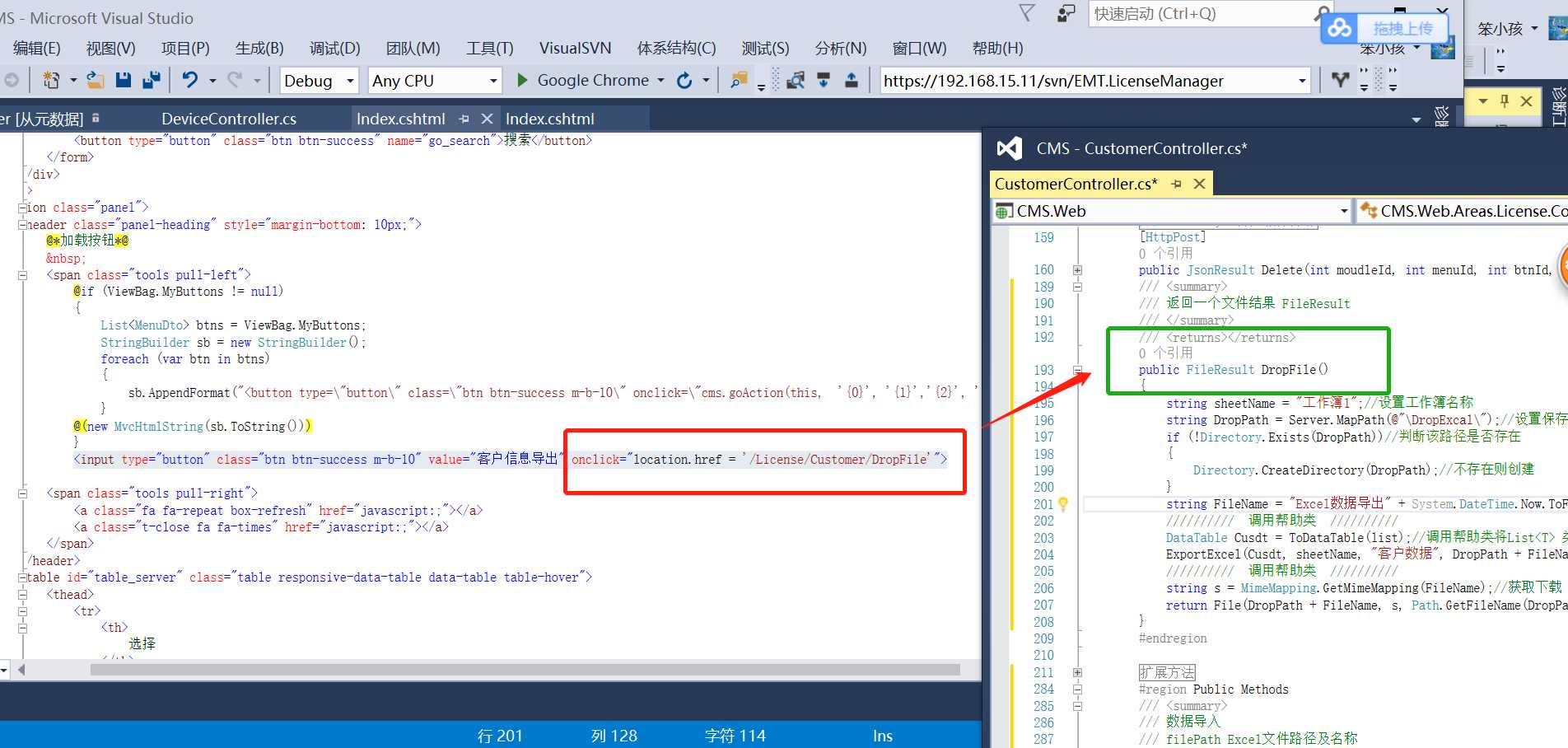Viewport: 1568px width, 748px height.
Task: Open the yellow panel's dropdown arrow
Action: (x=1483, y=101)
